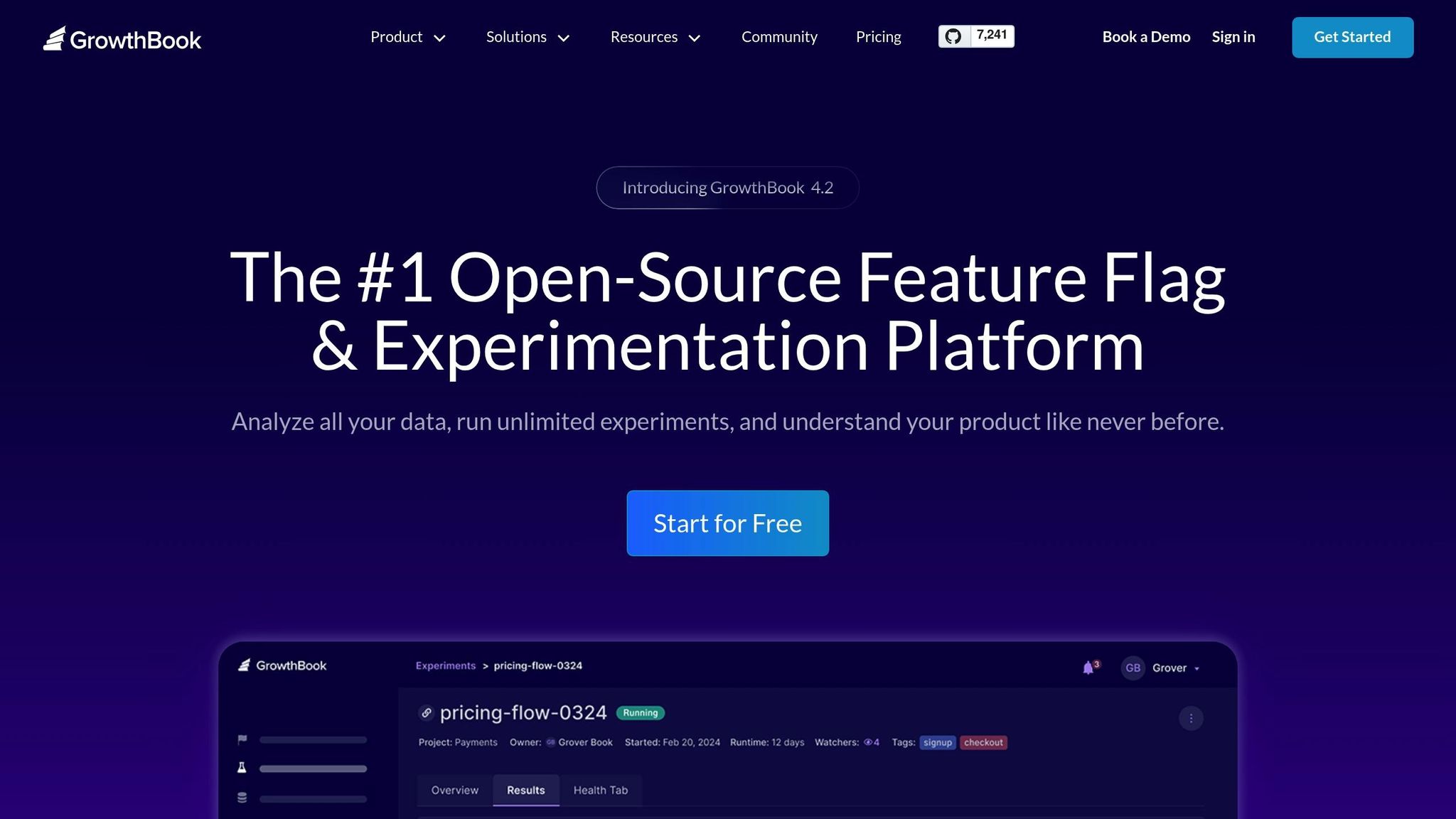Open the three-dot experiment options menu

(x=1191, y=718)
